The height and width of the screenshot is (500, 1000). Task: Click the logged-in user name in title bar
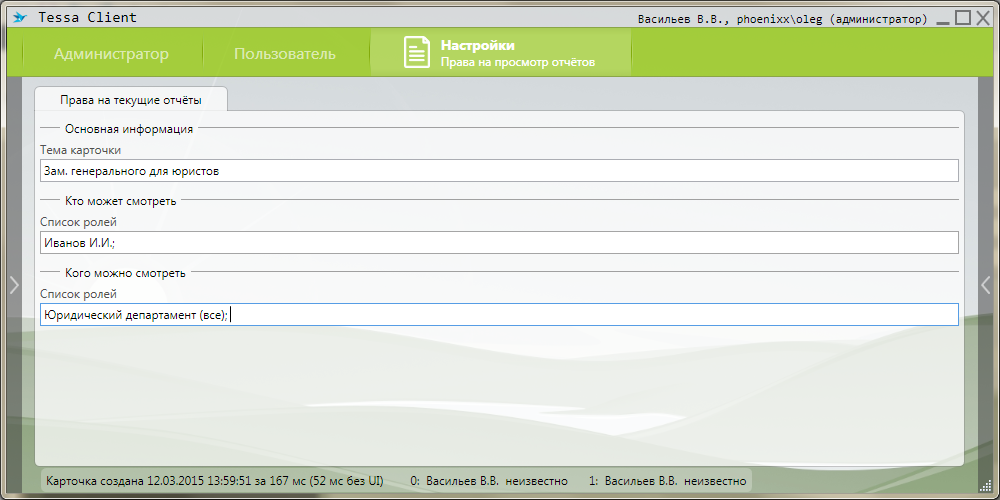click(781, 19)
